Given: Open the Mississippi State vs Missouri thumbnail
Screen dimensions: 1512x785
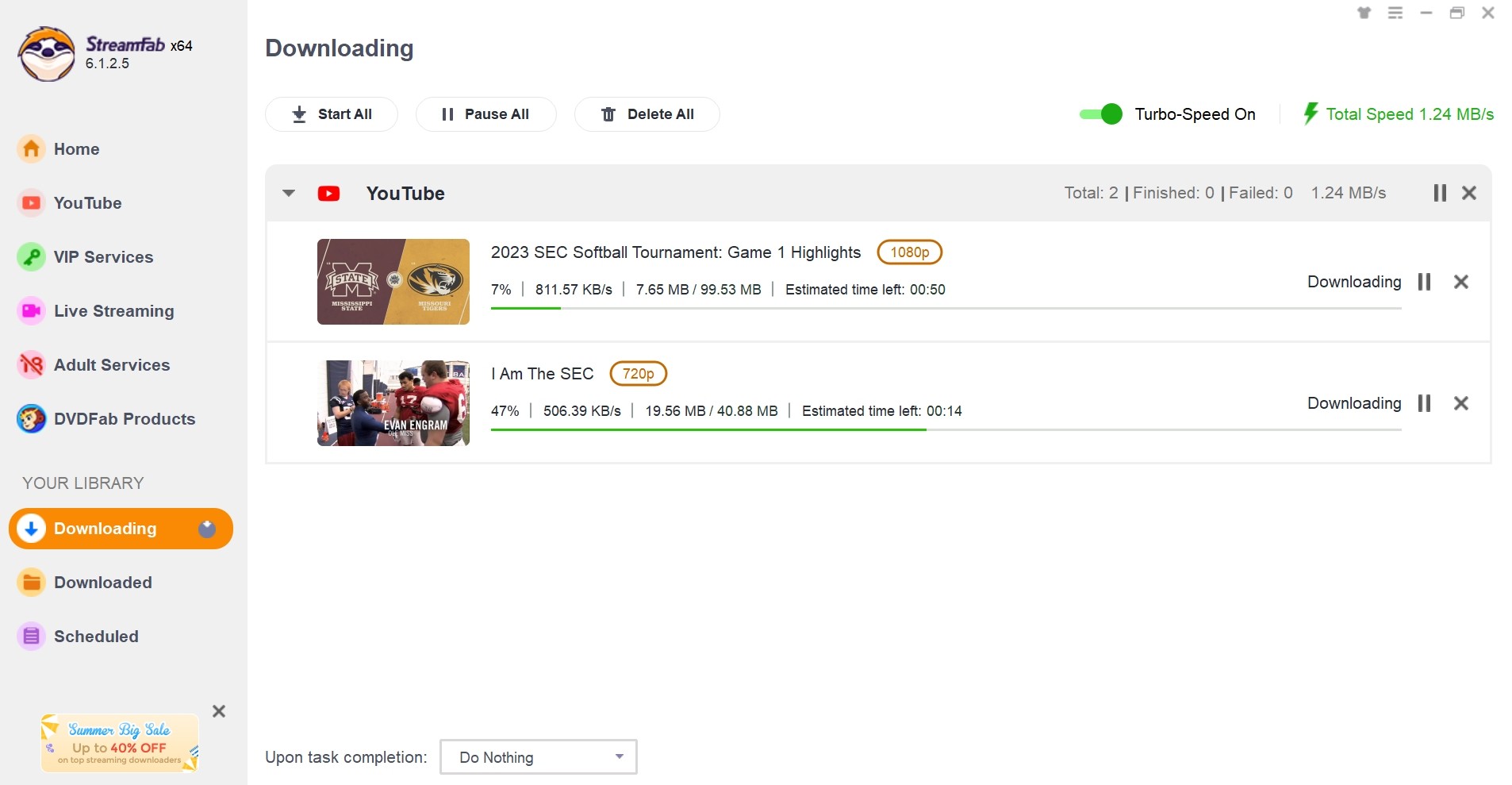Looking at the screenshot, I should [x=393, y=282].
